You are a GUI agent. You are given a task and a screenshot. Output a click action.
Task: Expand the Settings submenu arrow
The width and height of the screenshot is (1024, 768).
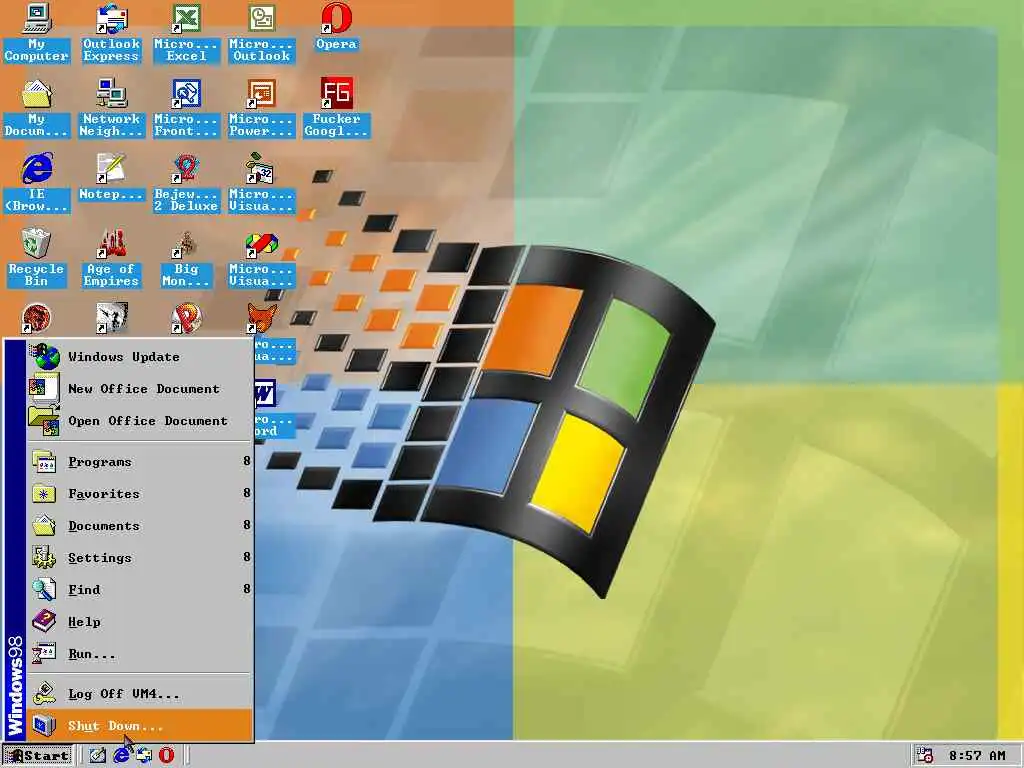247,557
